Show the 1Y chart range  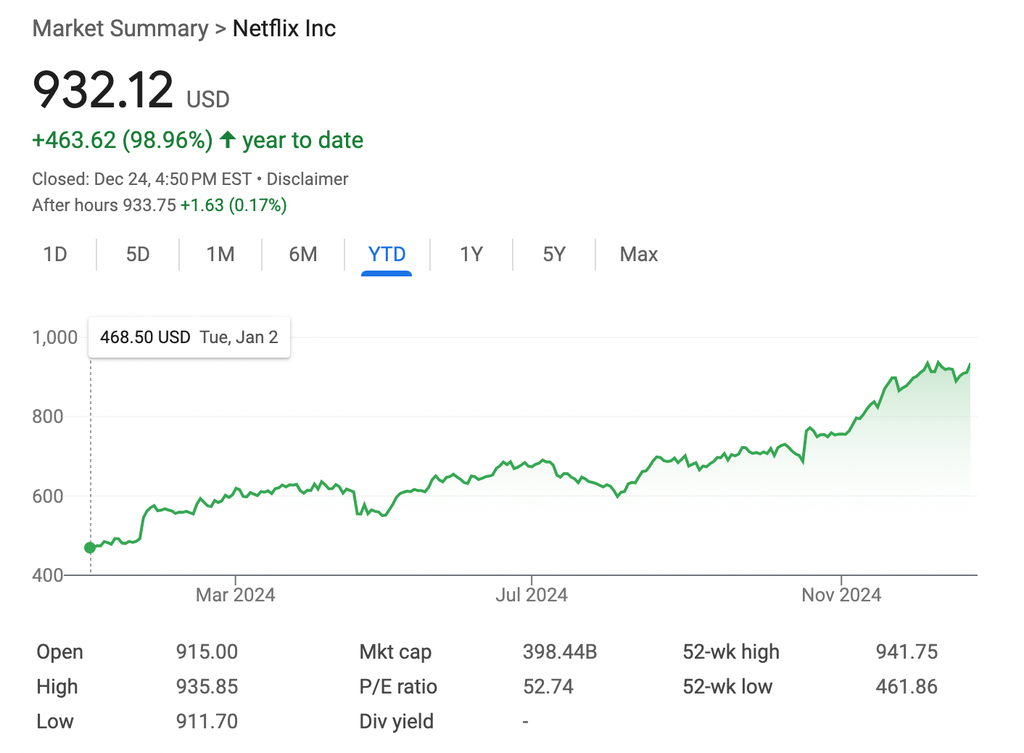click(x=471, y=254)
